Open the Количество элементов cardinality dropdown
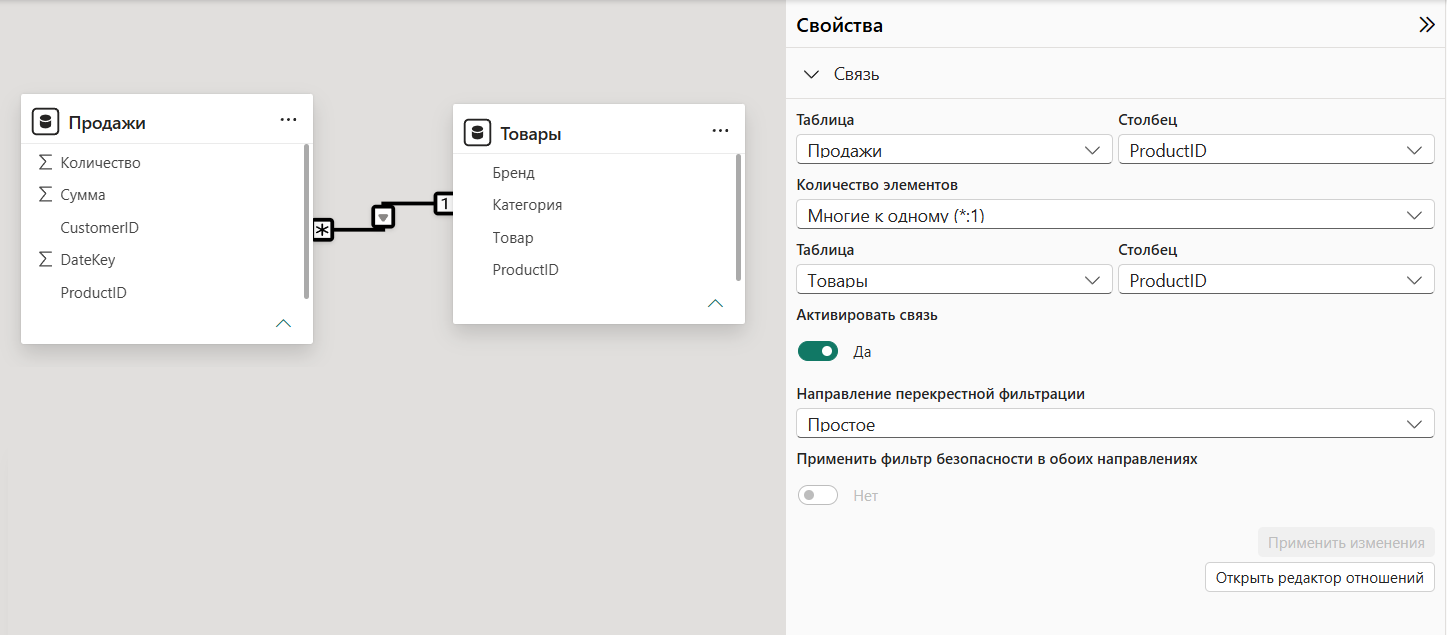The image size is (1447, 635). click(x=1115, y=215)
